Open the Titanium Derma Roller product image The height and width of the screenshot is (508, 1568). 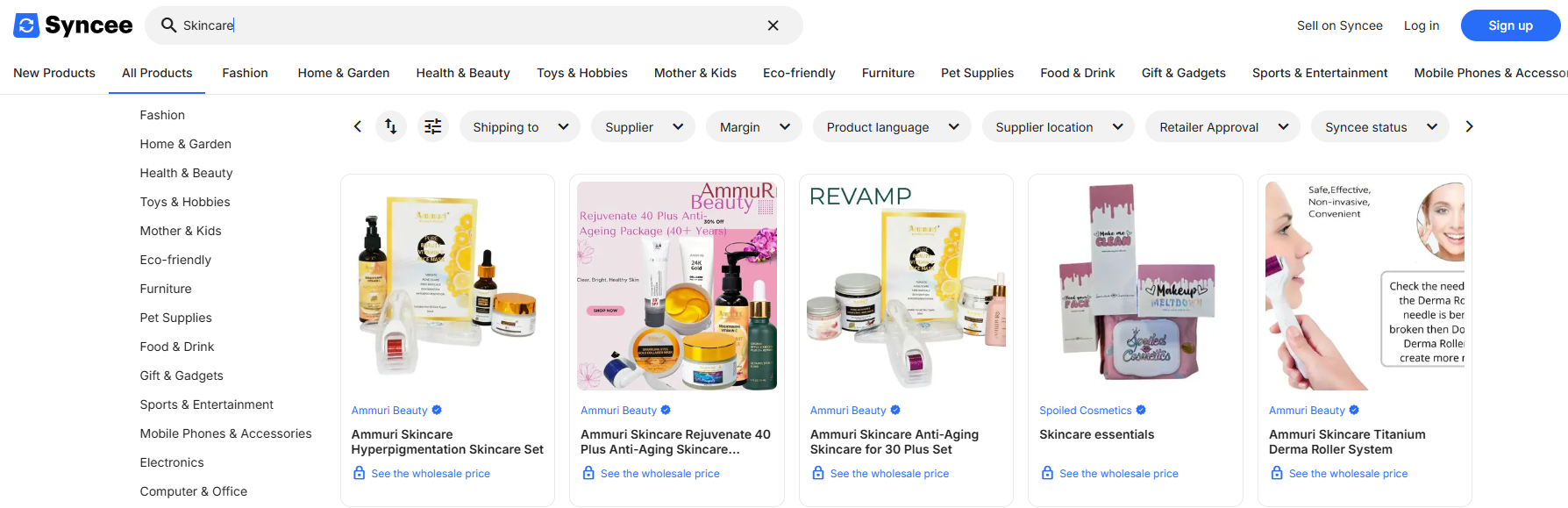[1364, 286]
